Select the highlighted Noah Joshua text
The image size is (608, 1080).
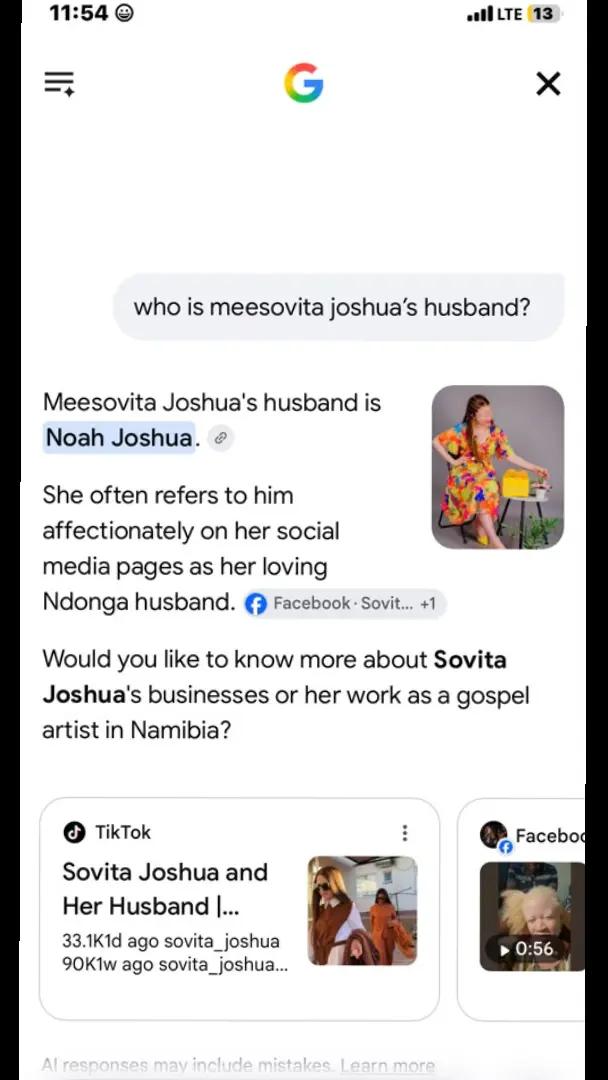click(118, 437)
